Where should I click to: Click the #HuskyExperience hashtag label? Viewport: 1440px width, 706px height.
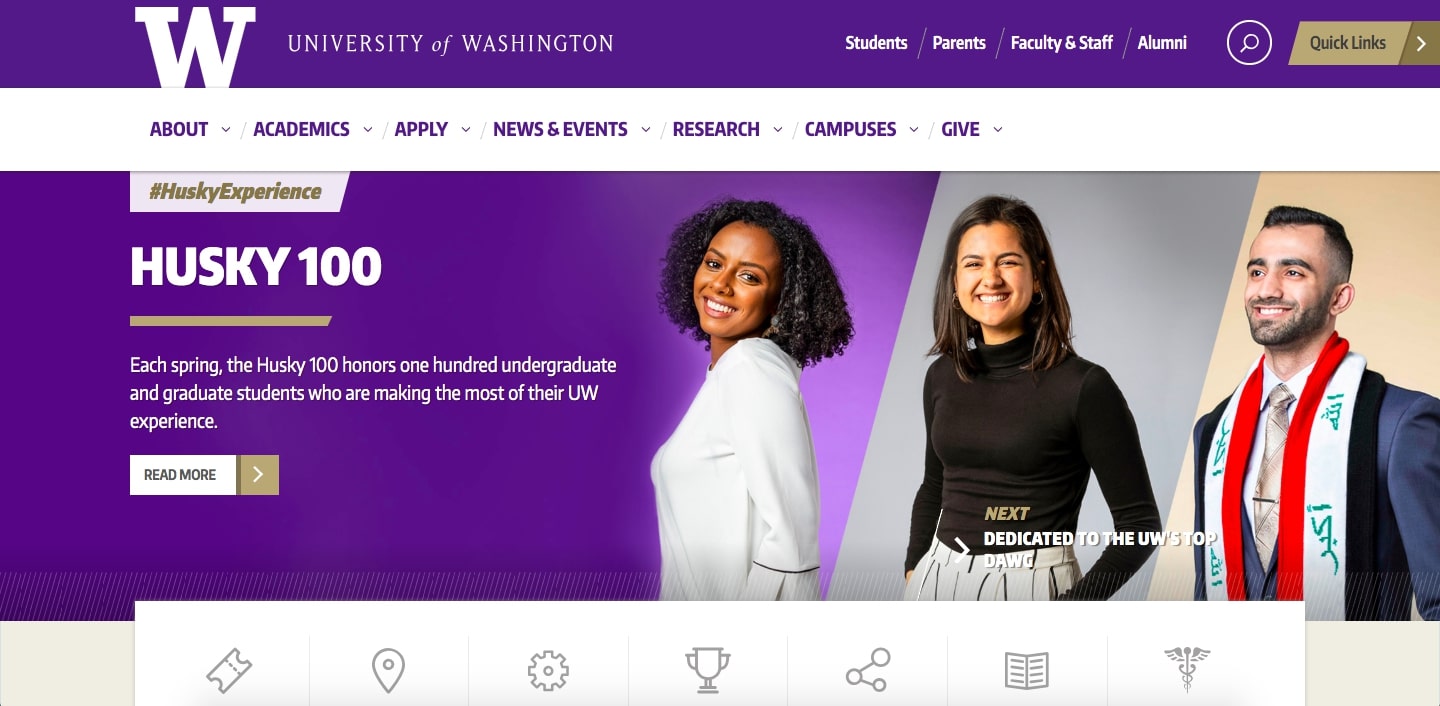coord(236,192)
